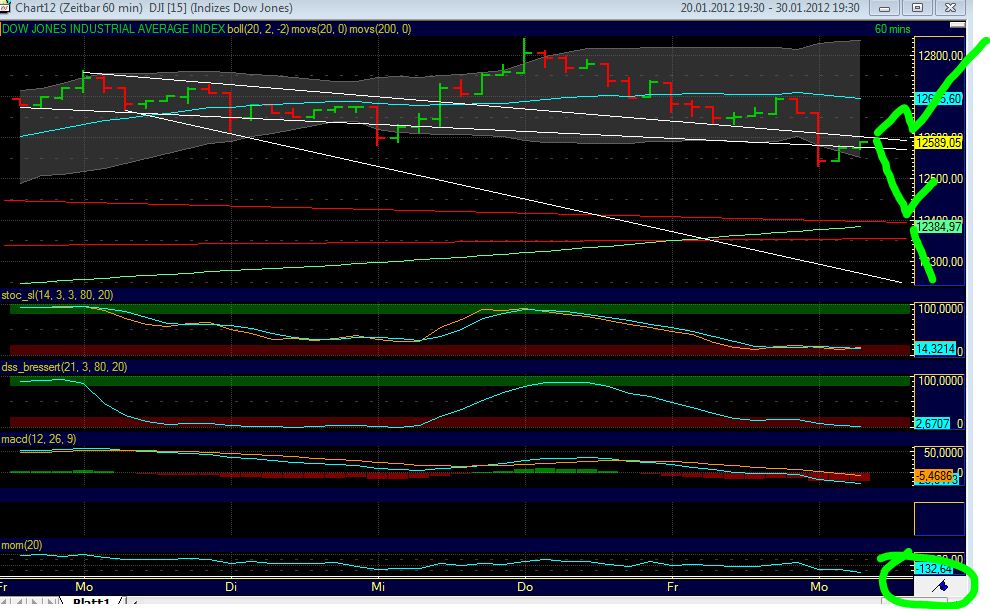Click the 2,6707 DSS Bressert value tag
Screen dimensions: 990x609
click(x=933, y=423)
